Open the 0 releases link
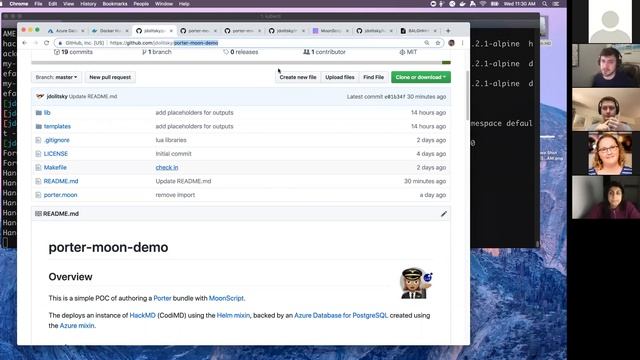640x360 pixels. pyautogui.click(x=241, y=52)
